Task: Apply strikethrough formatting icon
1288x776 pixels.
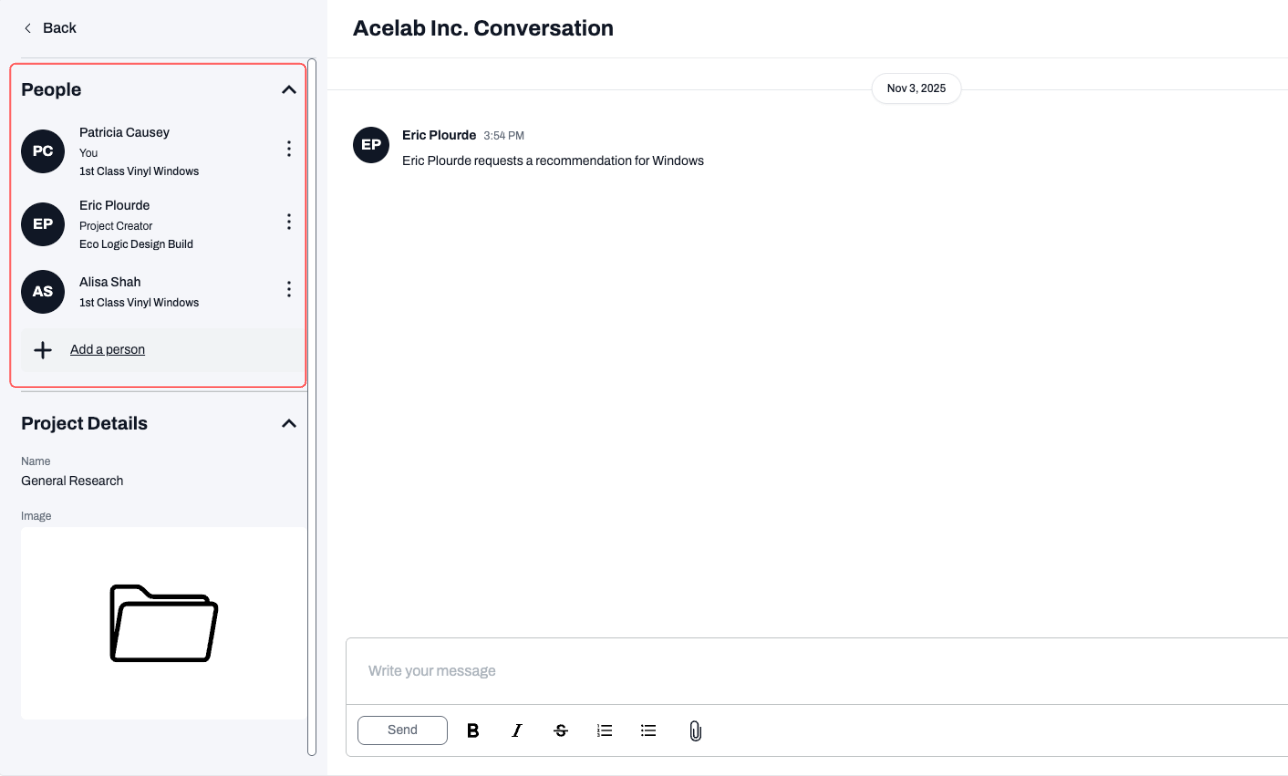Action: click(x=561, y=731)
